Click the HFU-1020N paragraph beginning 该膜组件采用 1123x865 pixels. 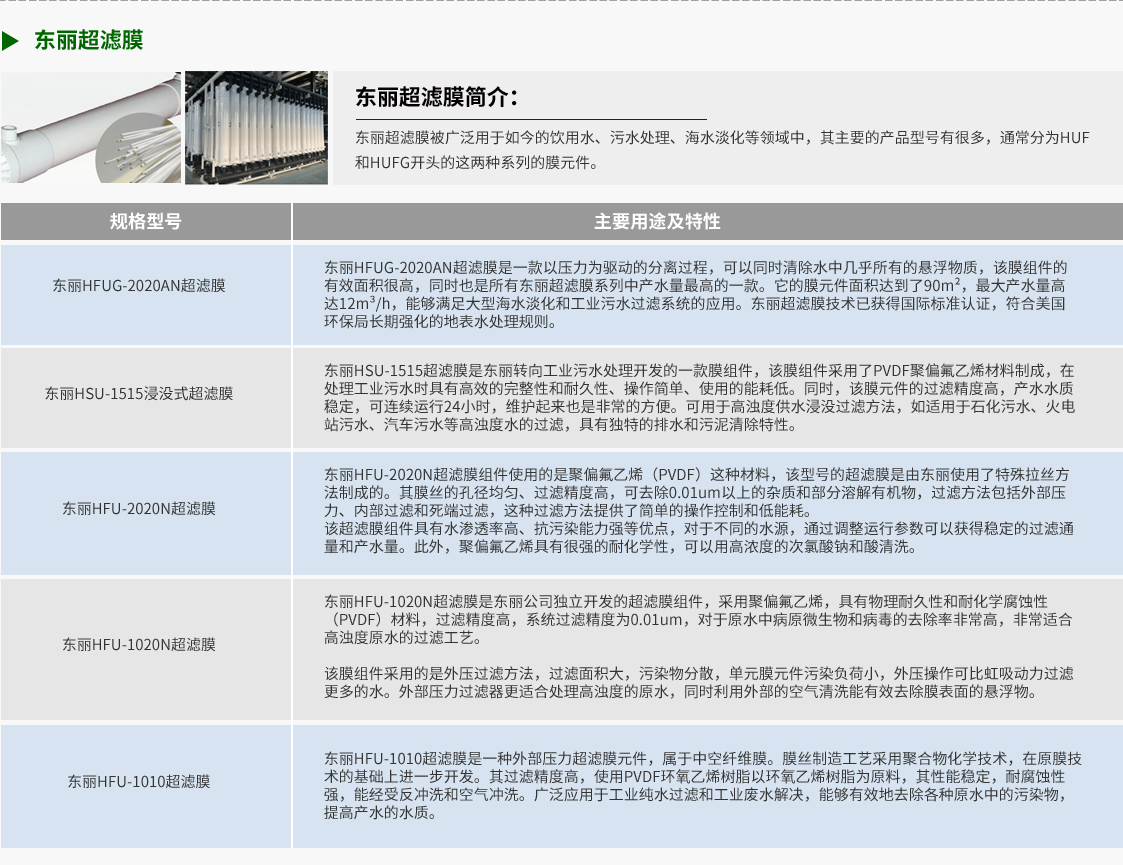click(x=698, y=682)
